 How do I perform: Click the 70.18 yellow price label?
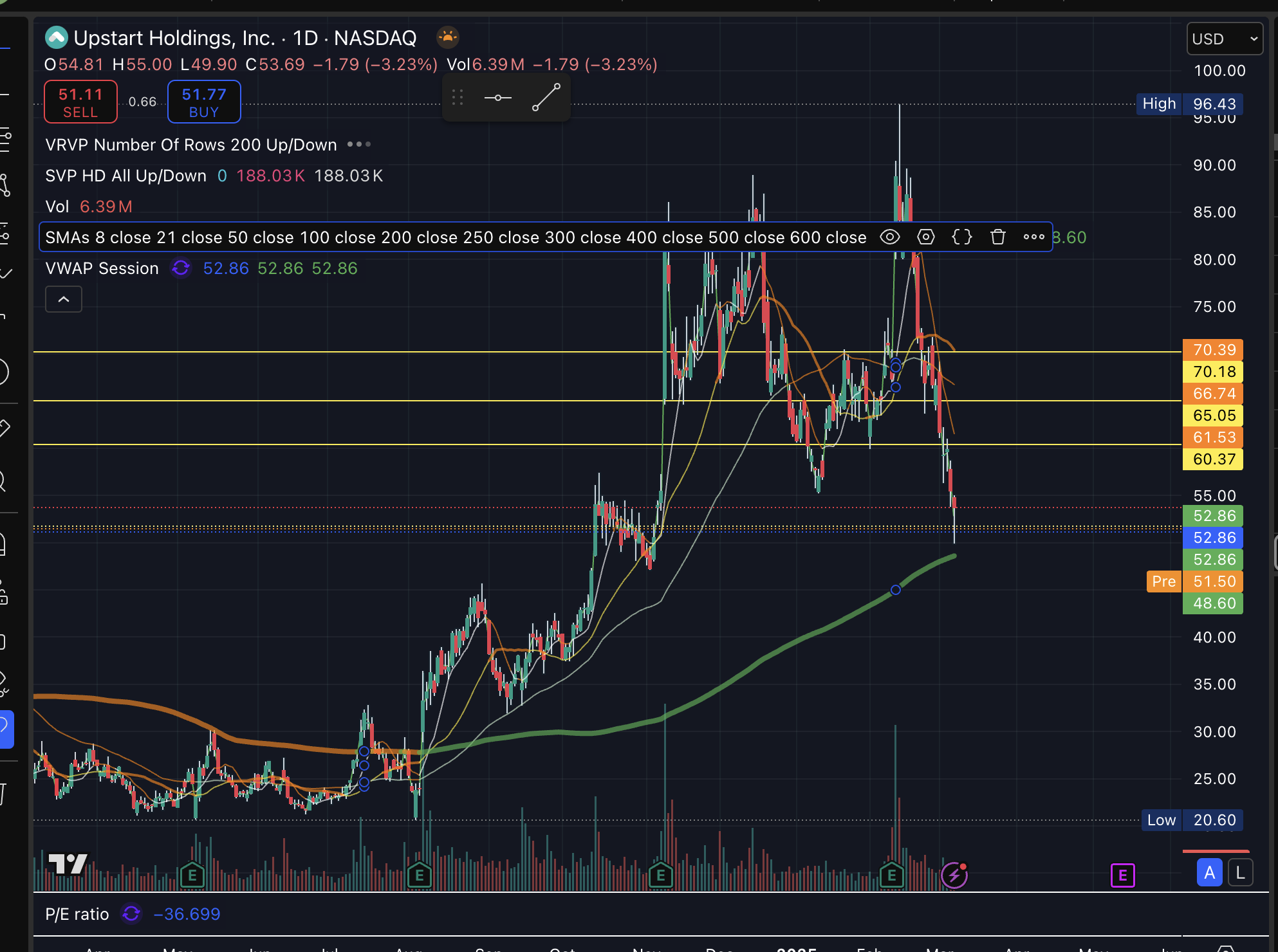(x=1214, y=372)
